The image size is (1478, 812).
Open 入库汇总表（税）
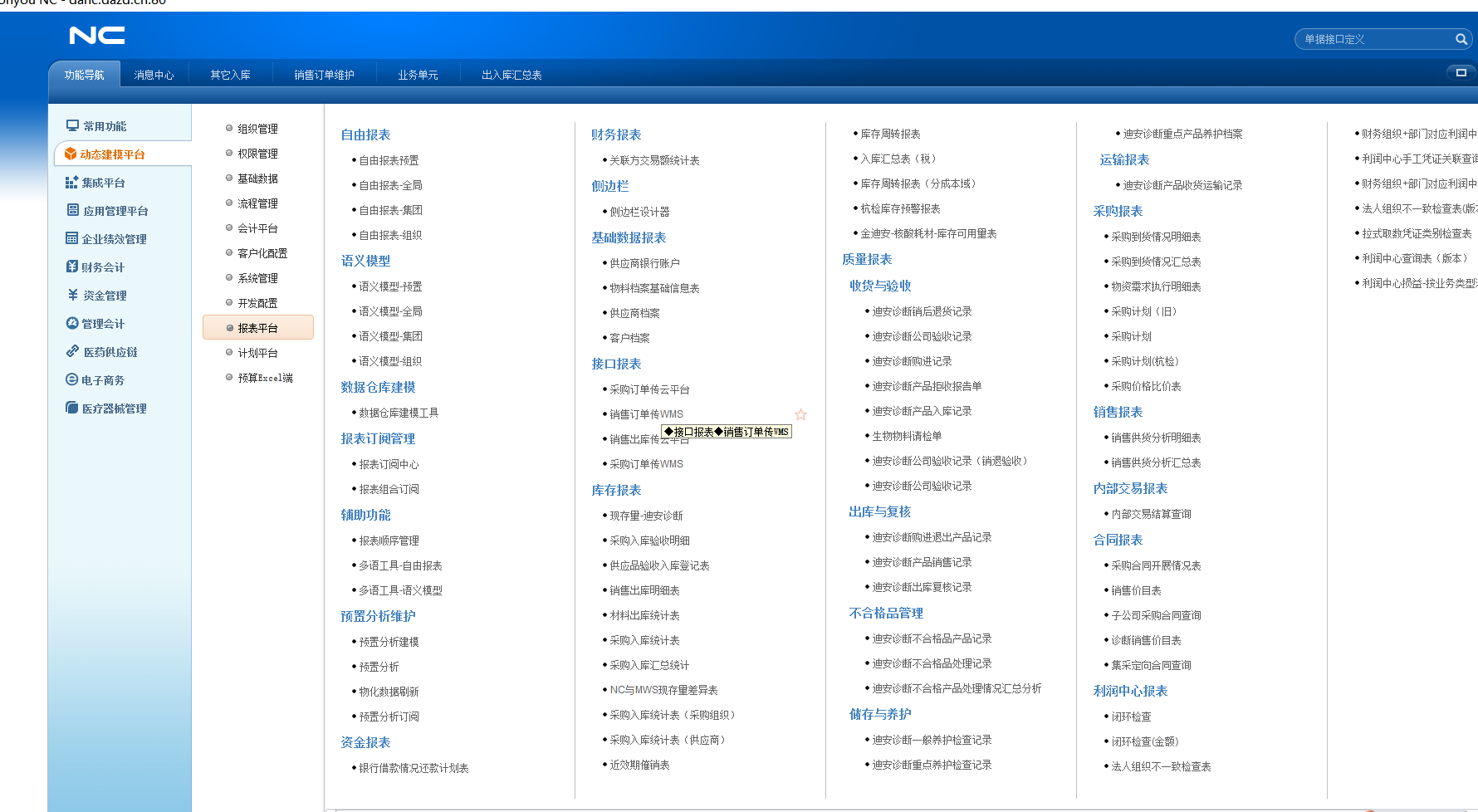click(900, 159)
